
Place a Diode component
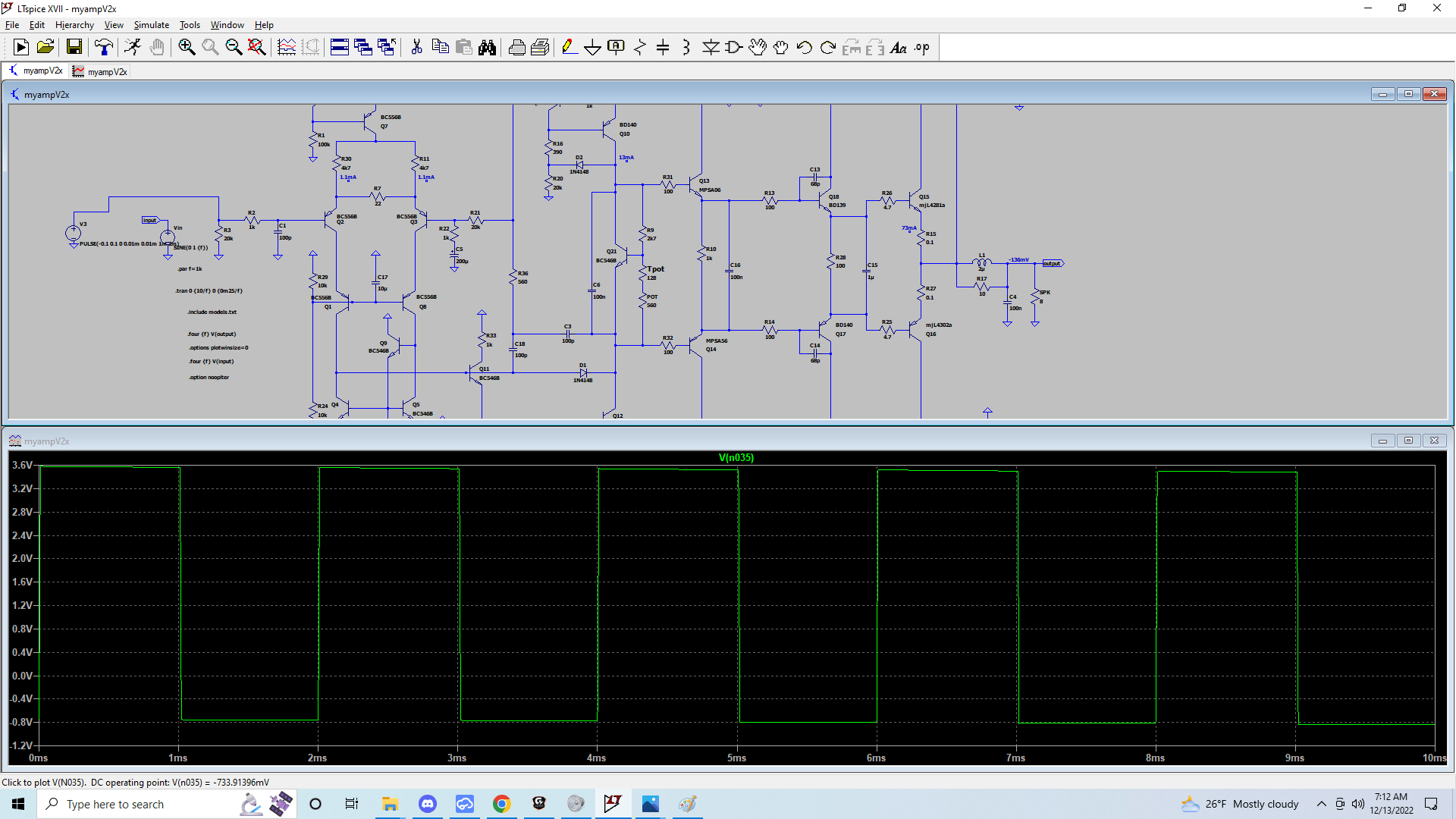(711, 48)
